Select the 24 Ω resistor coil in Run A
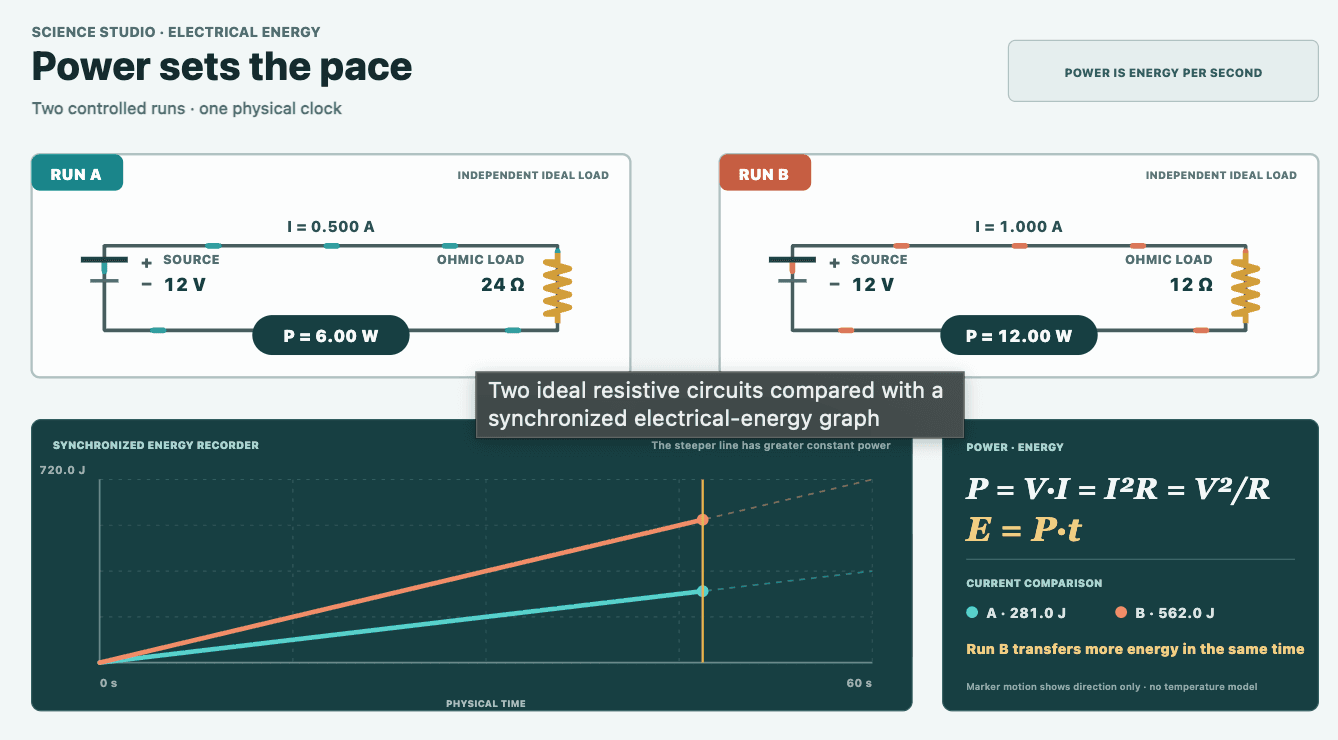1338x740 pixels. click(x=557, y=288)
